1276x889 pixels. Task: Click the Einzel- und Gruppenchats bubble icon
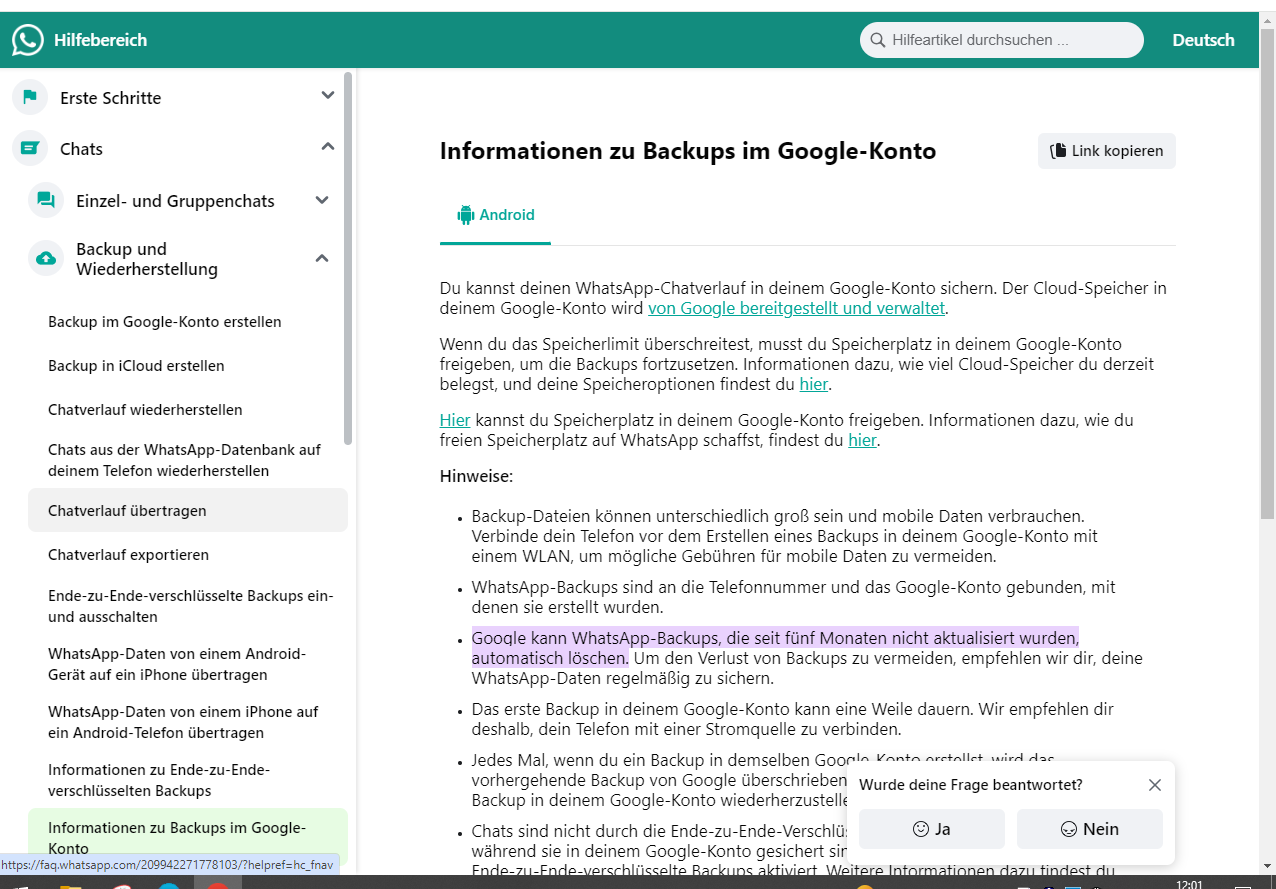(x=46, y=200)
